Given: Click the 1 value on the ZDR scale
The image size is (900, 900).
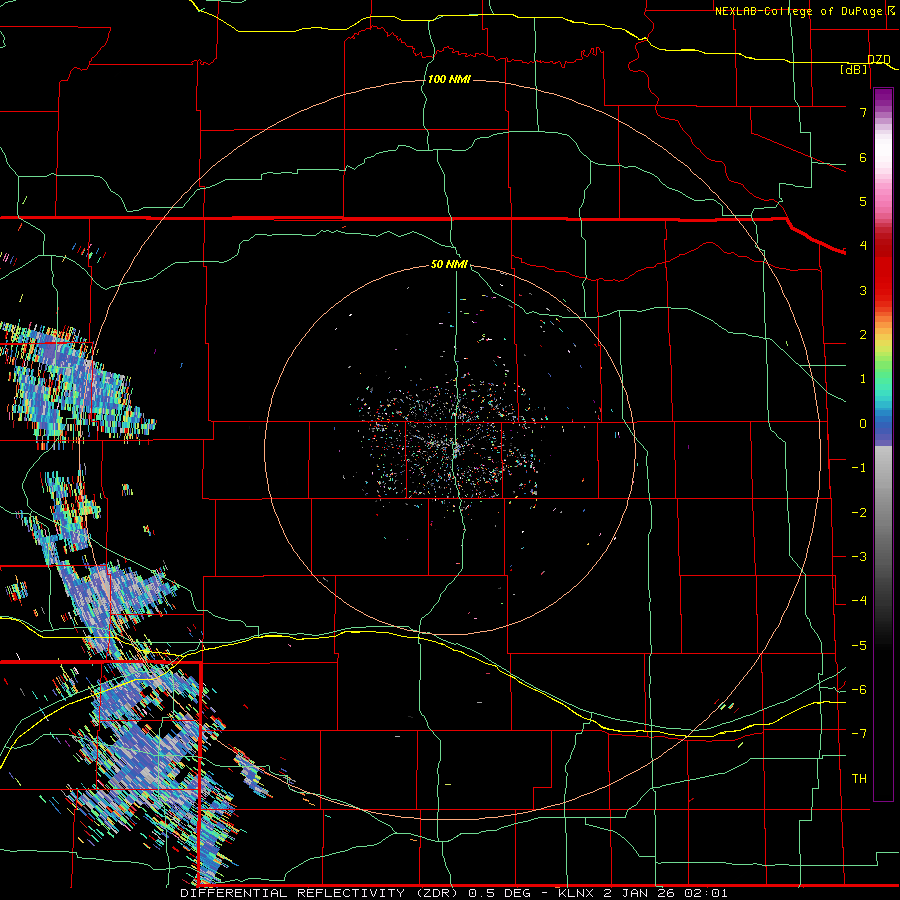Looking at the screenshot, I should pyautogui.click(x=863, y=379).
